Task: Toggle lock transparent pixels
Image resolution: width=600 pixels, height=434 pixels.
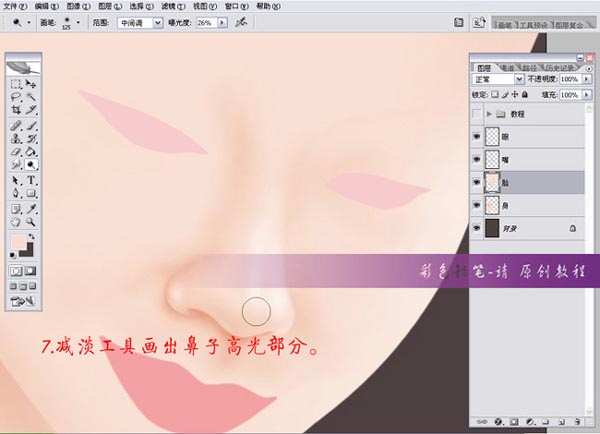Action: [x=495, y=95]
